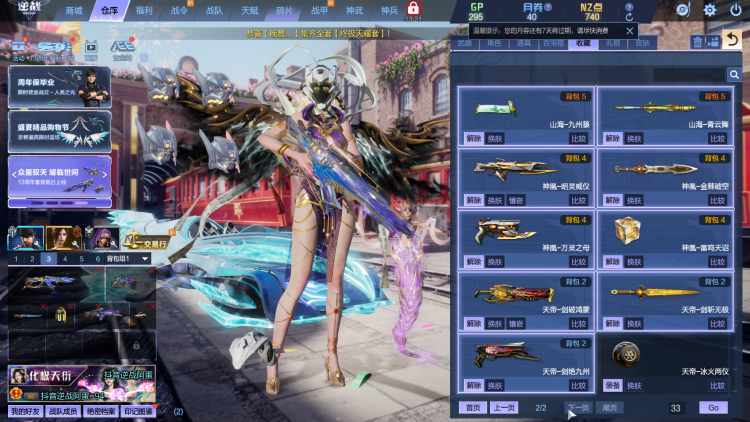The height and width of the screenshot is (422, 750).
Task: Open the 盛夏精品购物节 promo banner
Action: (60, 132)
